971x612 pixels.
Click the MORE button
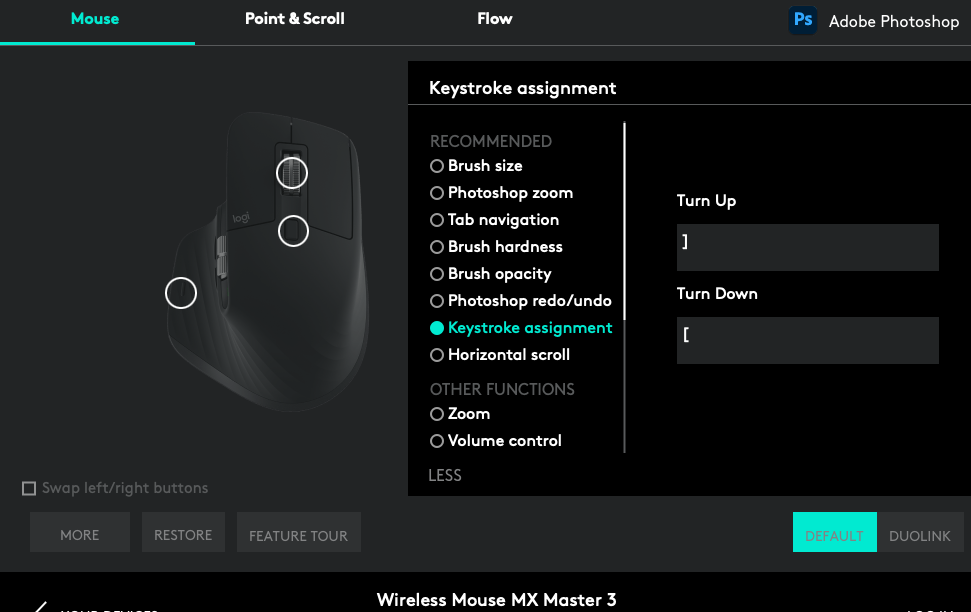pyautogui.click(x=79, y=534)
